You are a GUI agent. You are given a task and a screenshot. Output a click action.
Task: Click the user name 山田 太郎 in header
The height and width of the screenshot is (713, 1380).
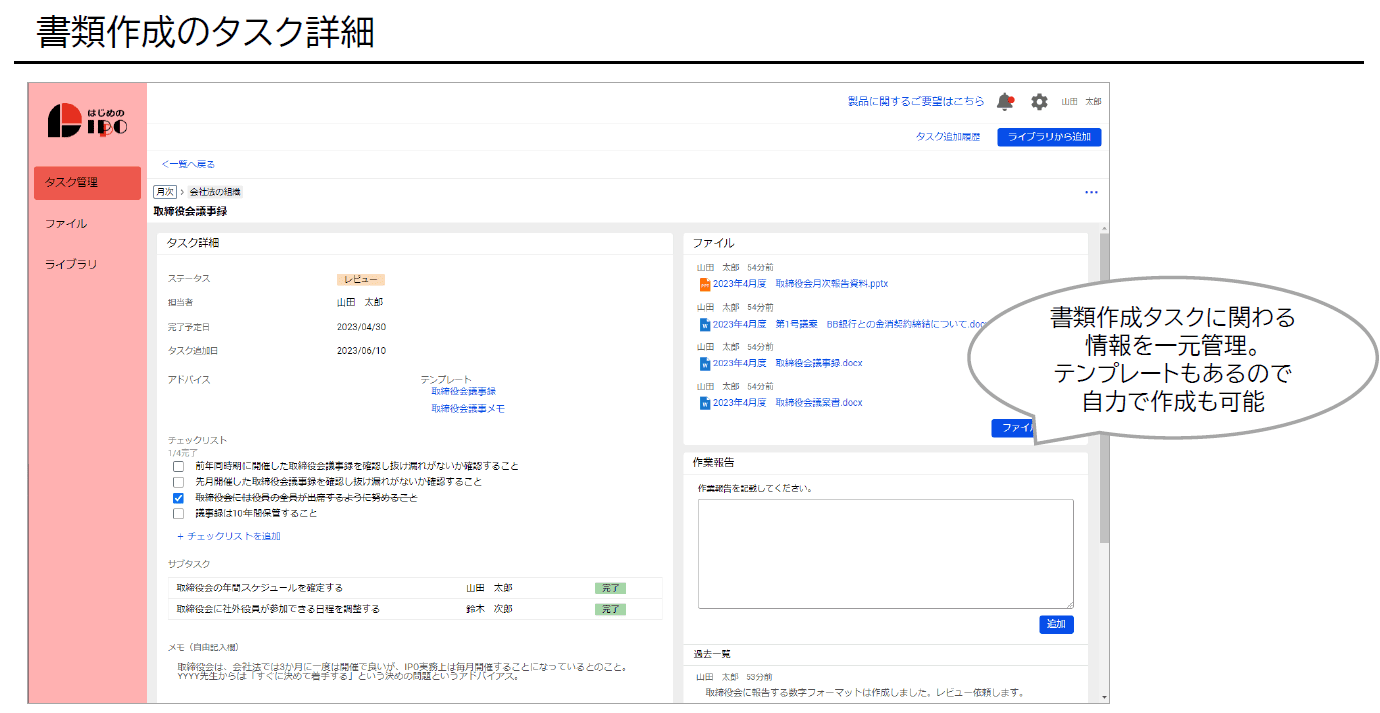tap(1081, 102)
